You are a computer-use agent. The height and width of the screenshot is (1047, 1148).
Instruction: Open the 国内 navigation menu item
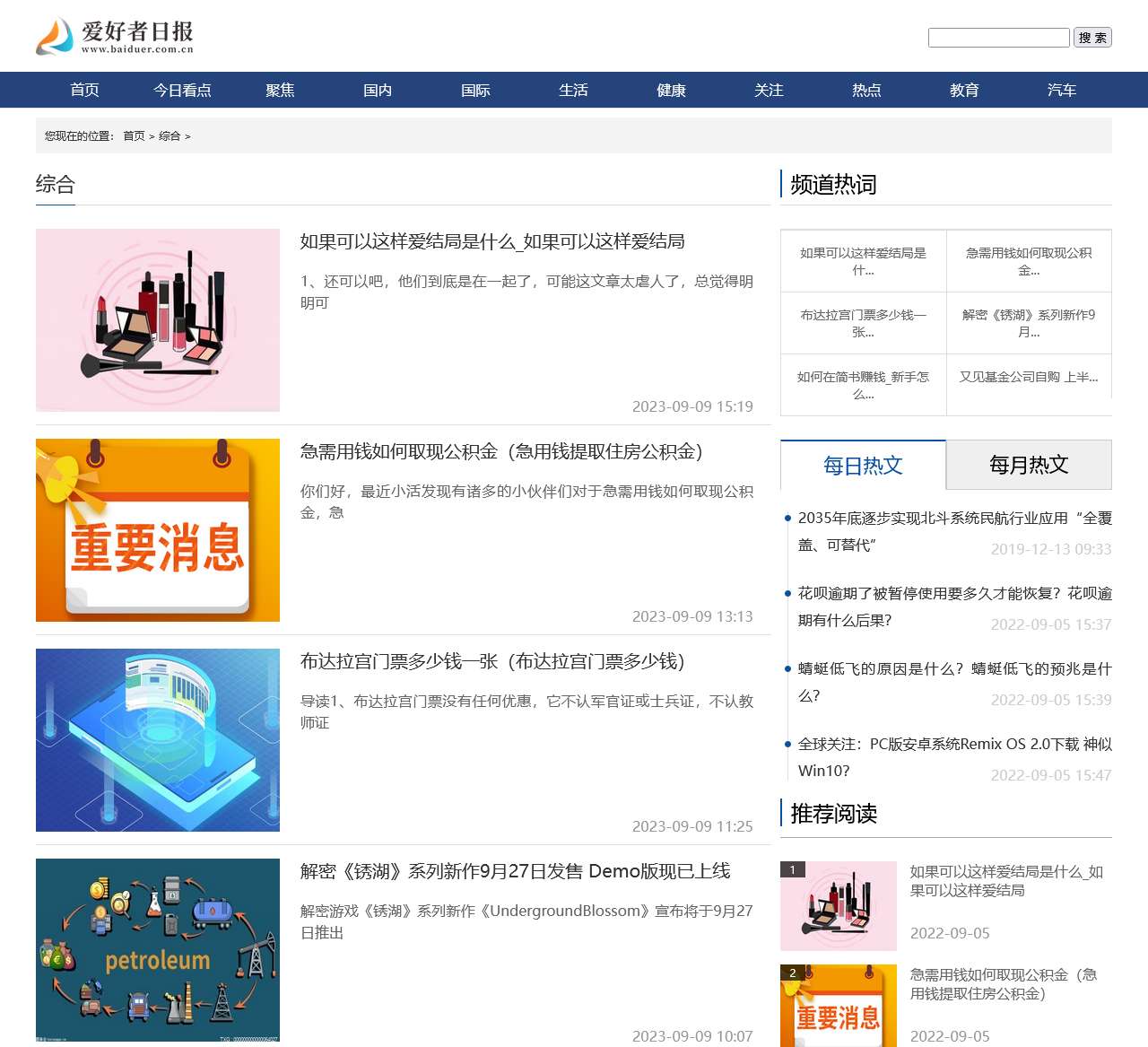click(378, 90)
